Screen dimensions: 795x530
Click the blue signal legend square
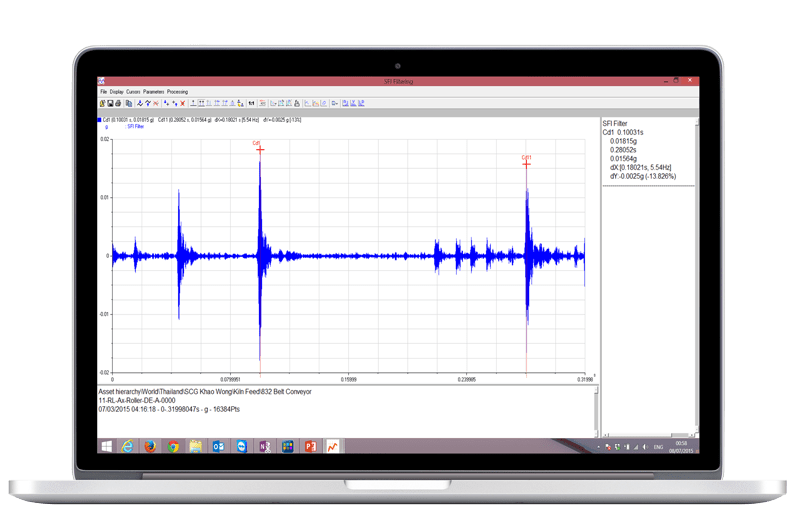100,120
